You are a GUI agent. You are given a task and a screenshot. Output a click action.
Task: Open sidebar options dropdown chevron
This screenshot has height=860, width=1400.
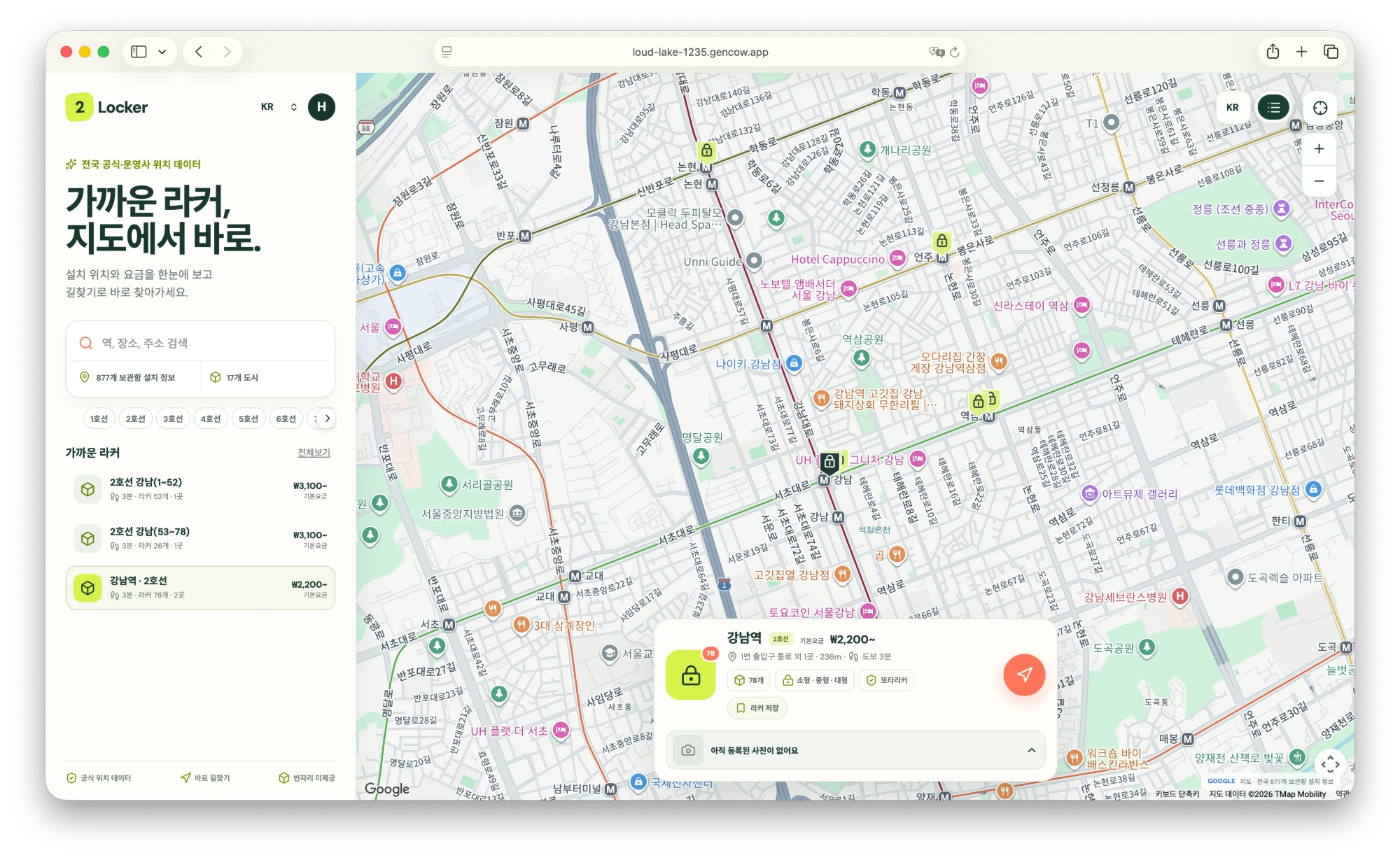pos(162,52)
